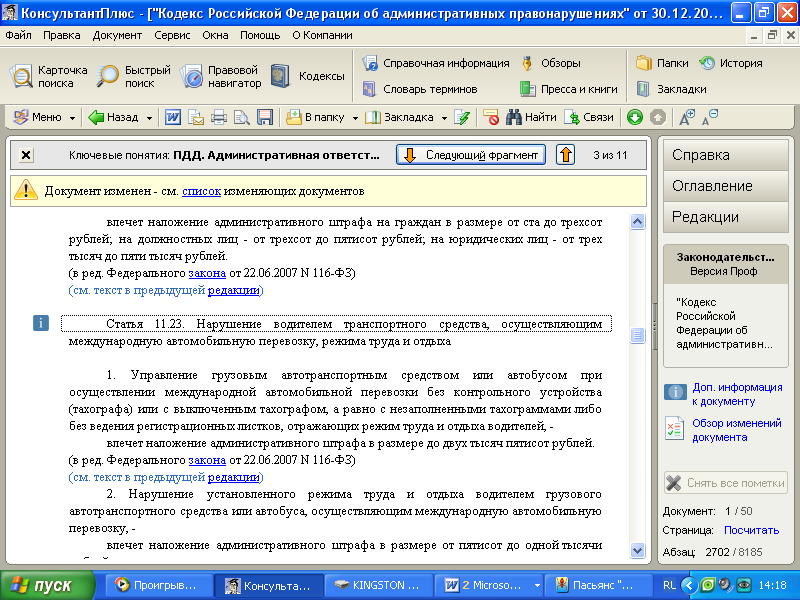The image size is (800, 600).
Task: Open the Помощь menu
Action: [260, 35]
